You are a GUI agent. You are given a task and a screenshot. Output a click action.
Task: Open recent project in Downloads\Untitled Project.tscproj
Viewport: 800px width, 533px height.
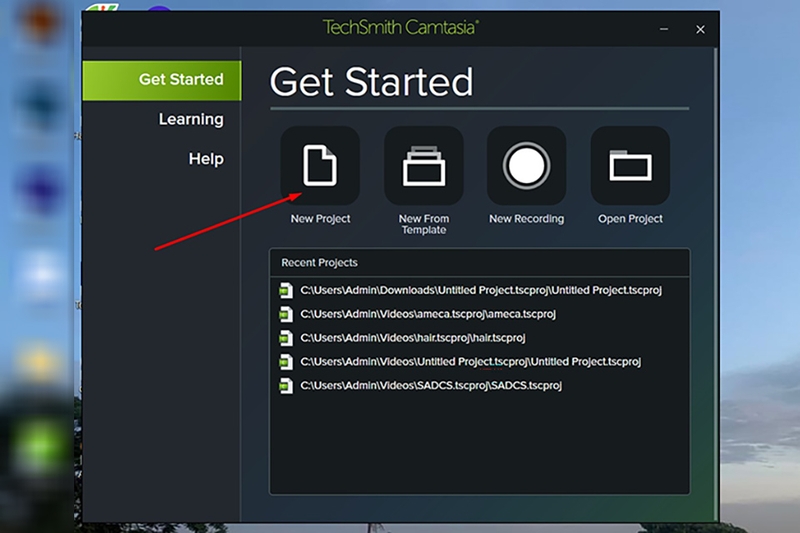[x=481, y=290]
